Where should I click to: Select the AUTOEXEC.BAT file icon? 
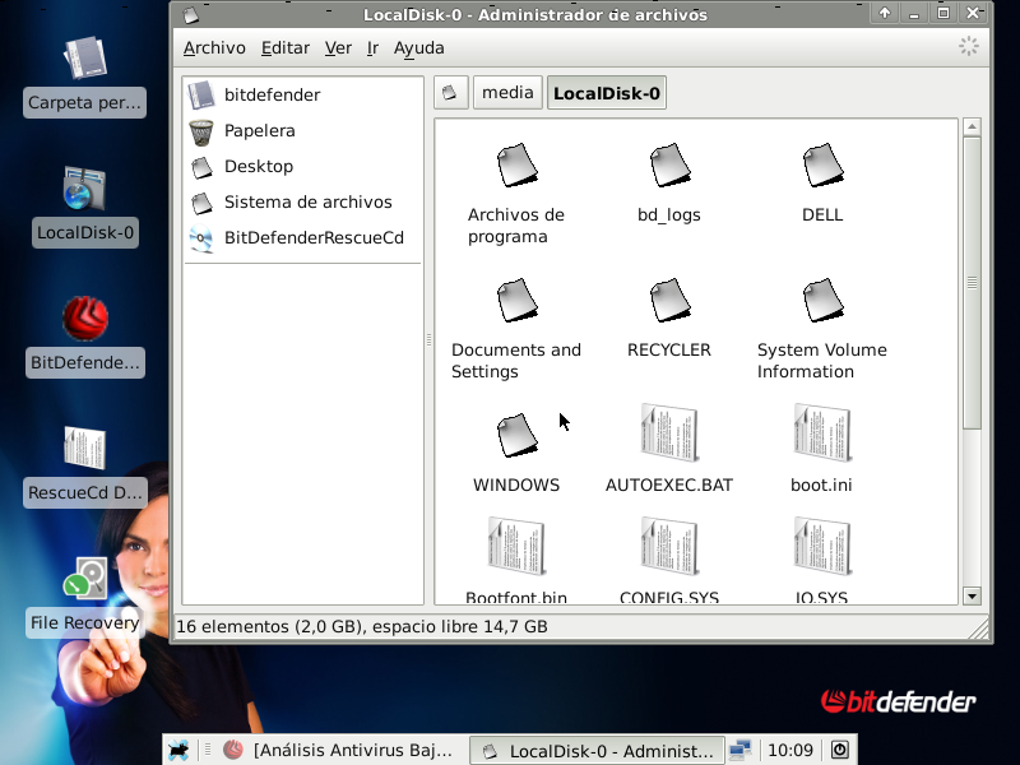669,433
